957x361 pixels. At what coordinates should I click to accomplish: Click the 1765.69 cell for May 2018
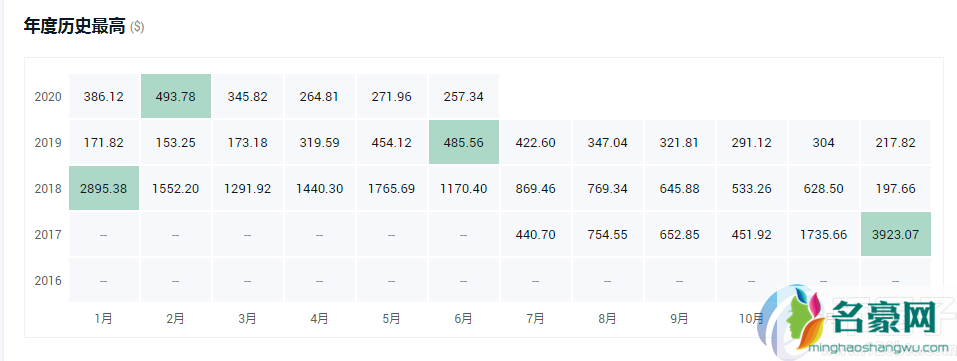[x=392, y=188]
